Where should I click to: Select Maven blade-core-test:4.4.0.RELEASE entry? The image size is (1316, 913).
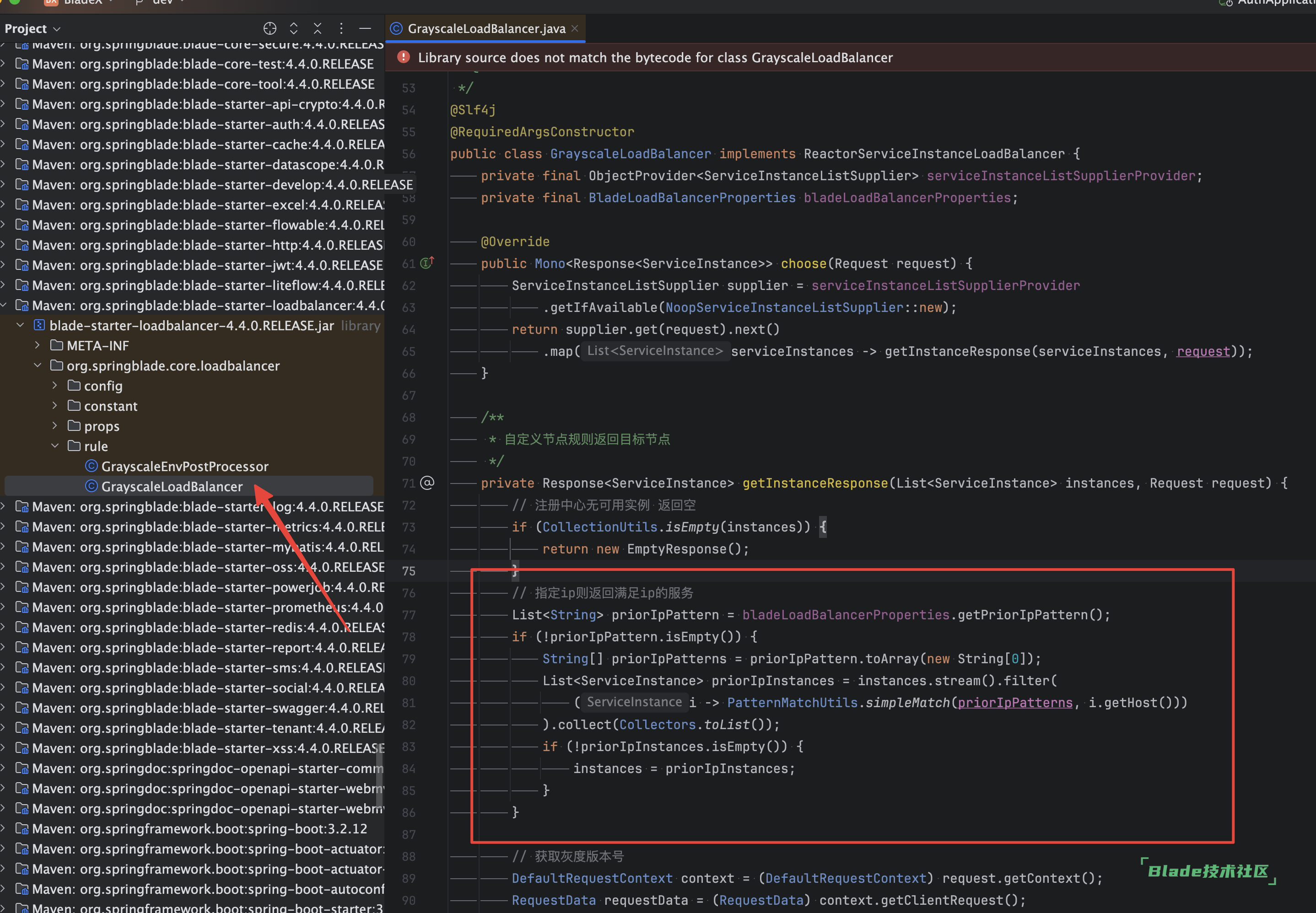click(203, 64)
